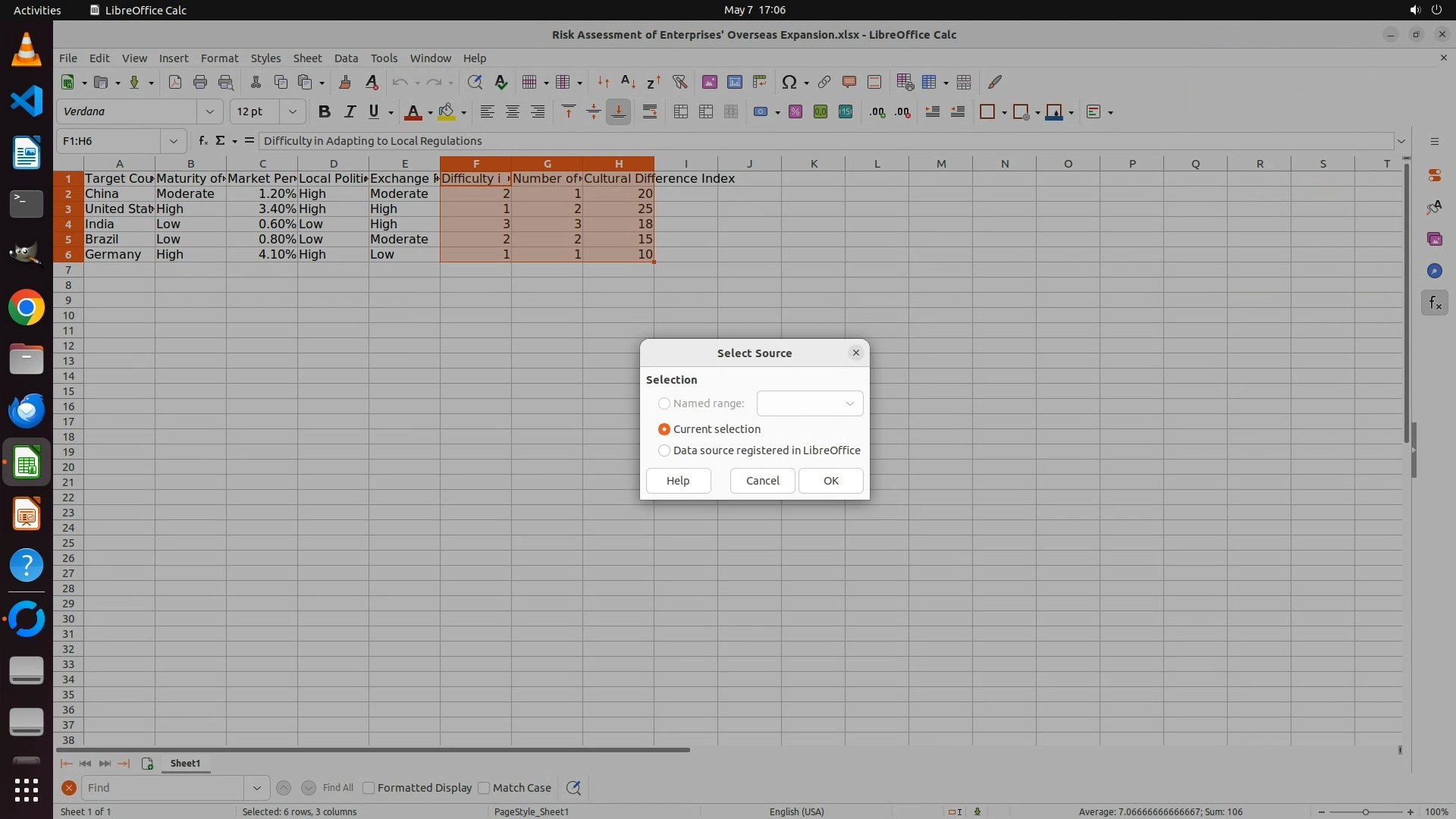Click the Bold formatting icon
The image size is (1456, 819).
pyautogui.click(x=325, y=112)
